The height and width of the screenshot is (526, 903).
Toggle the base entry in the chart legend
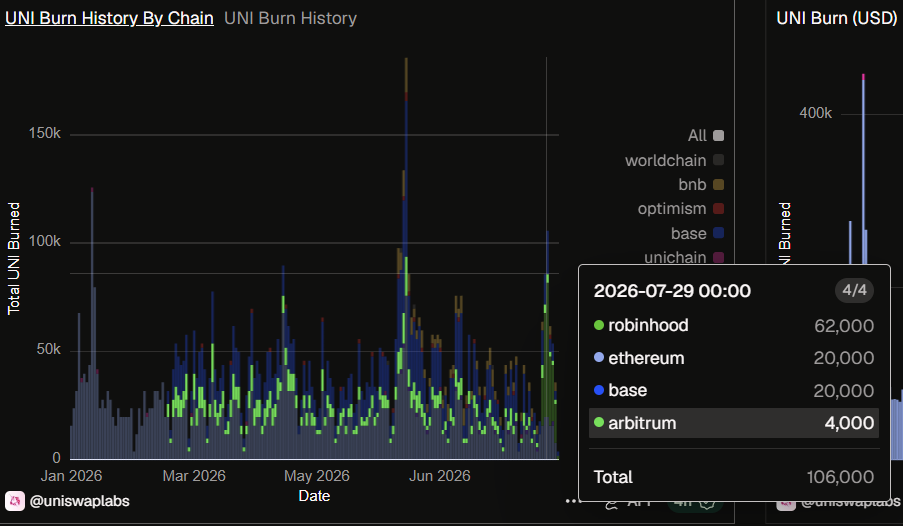coord(697,233)
